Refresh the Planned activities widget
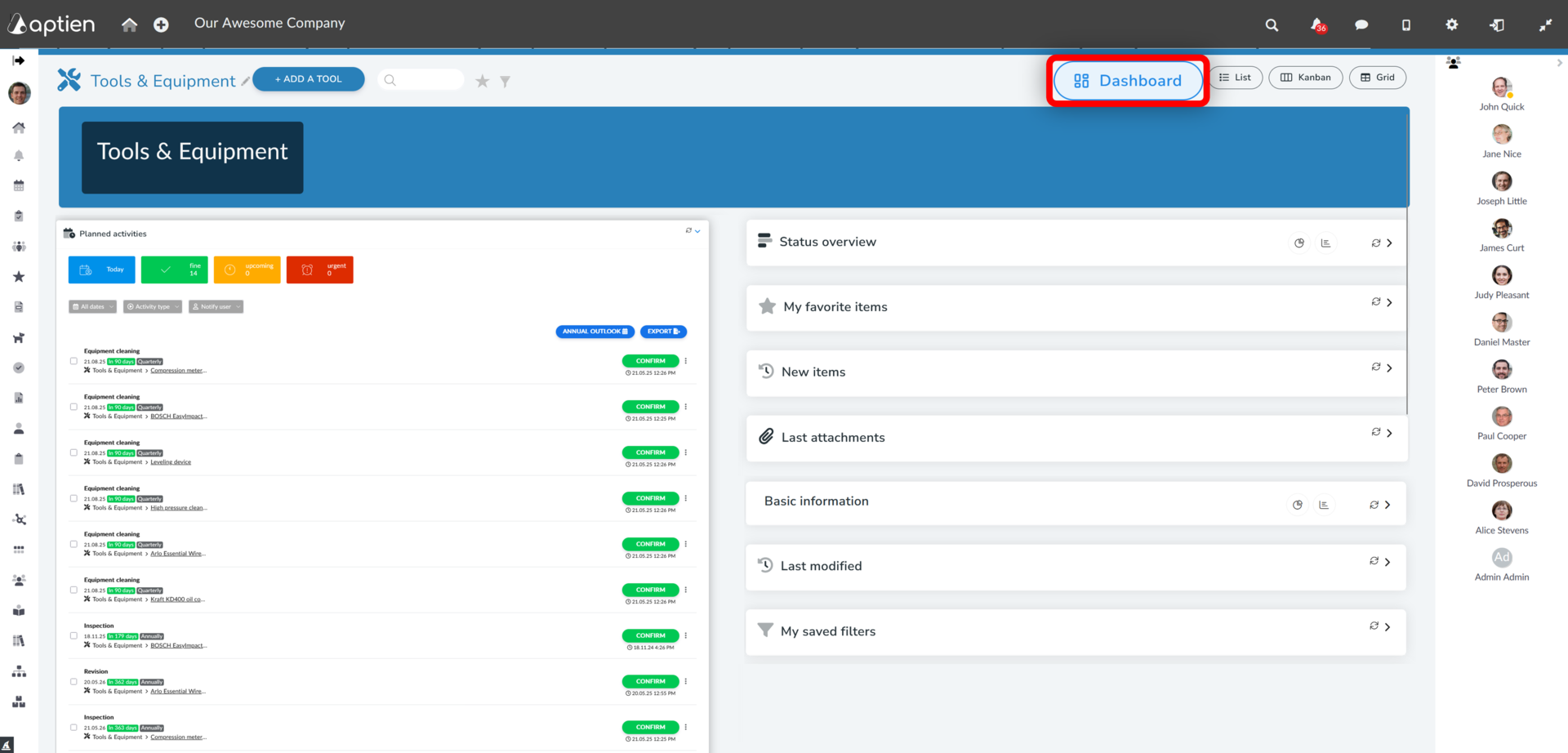 pos(688,231)
